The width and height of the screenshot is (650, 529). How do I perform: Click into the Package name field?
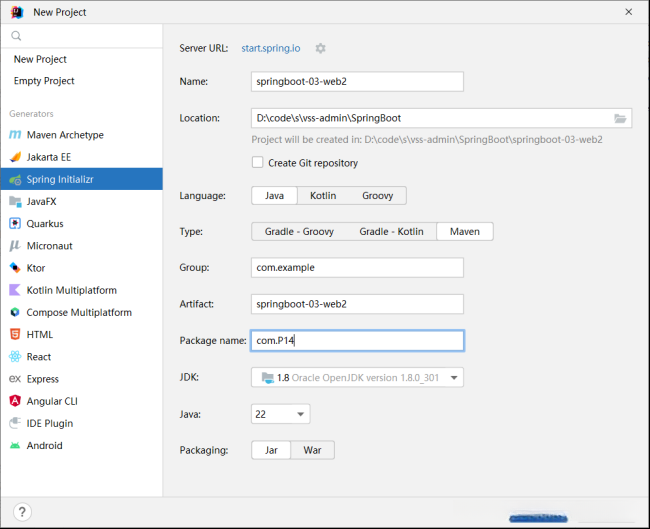point(357,341)
